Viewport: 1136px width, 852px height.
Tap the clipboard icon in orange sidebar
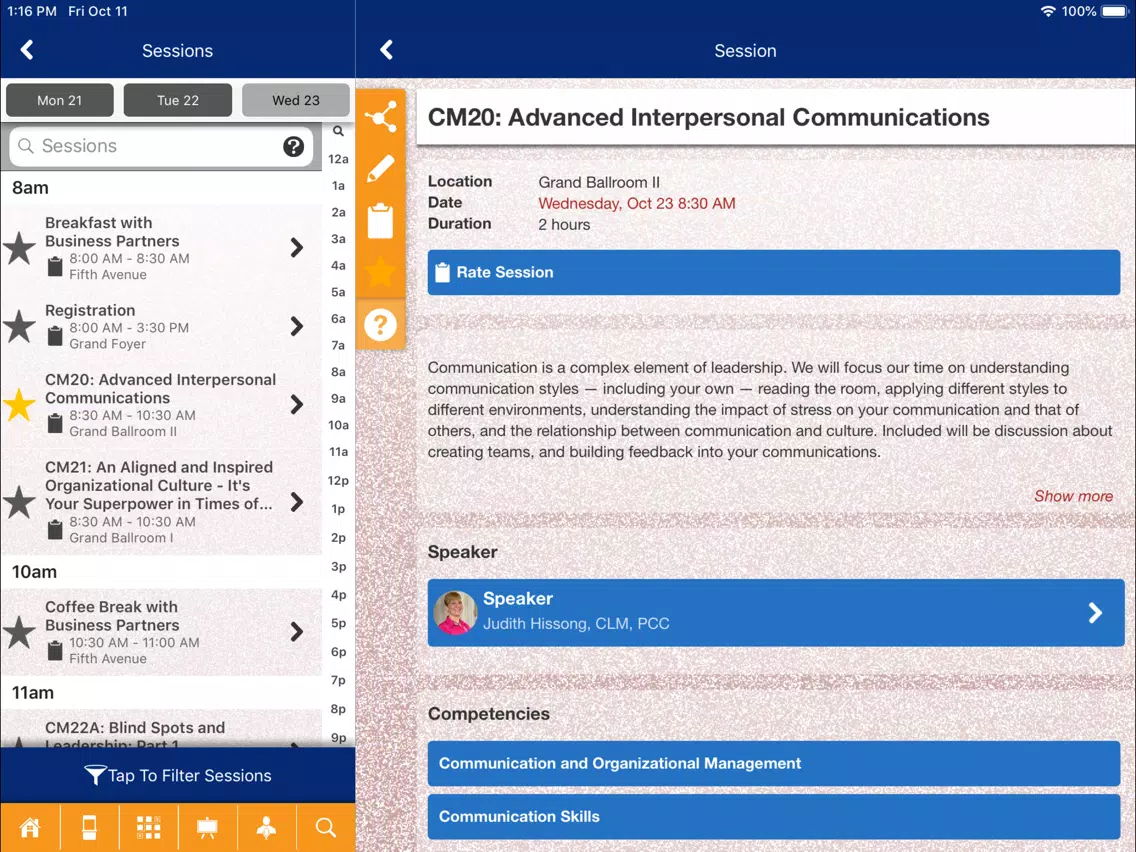(380, 220)
